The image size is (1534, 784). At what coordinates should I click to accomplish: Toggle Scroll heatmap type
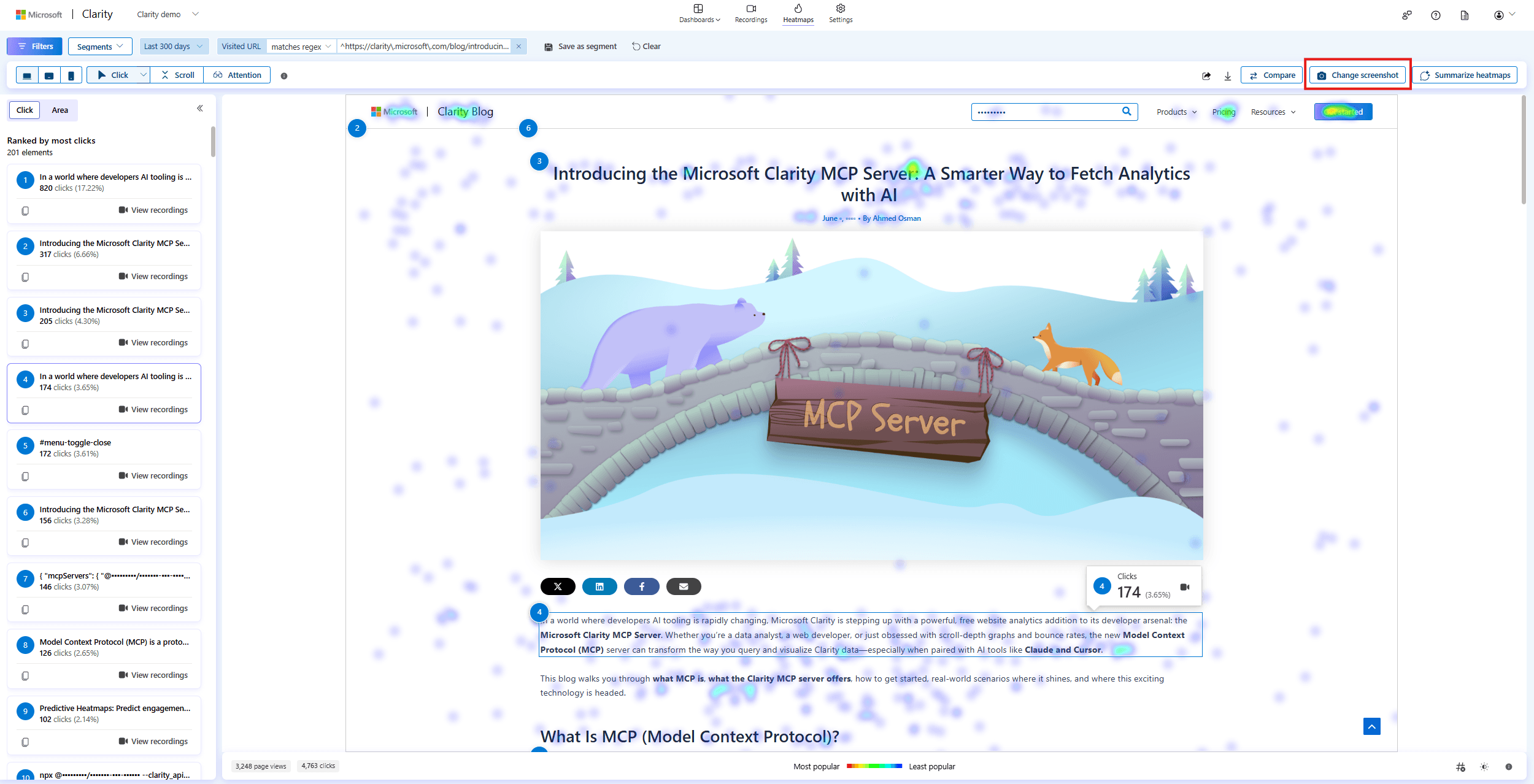(x=177, y=75)
